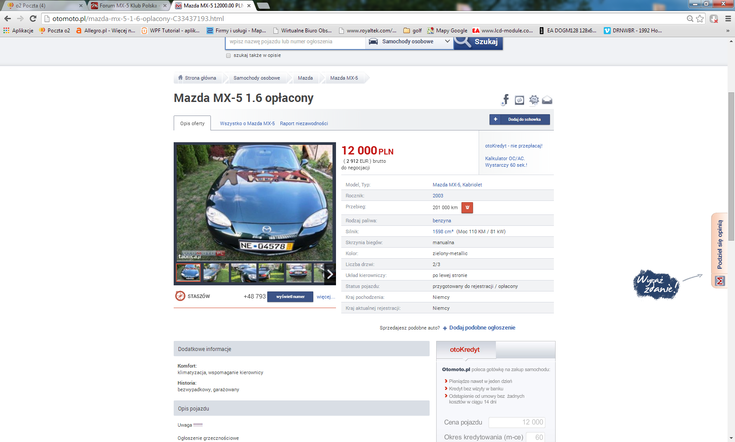735x442 pixels.
Task: Open the DRNWBR bookmark
Action: point(633,30)
